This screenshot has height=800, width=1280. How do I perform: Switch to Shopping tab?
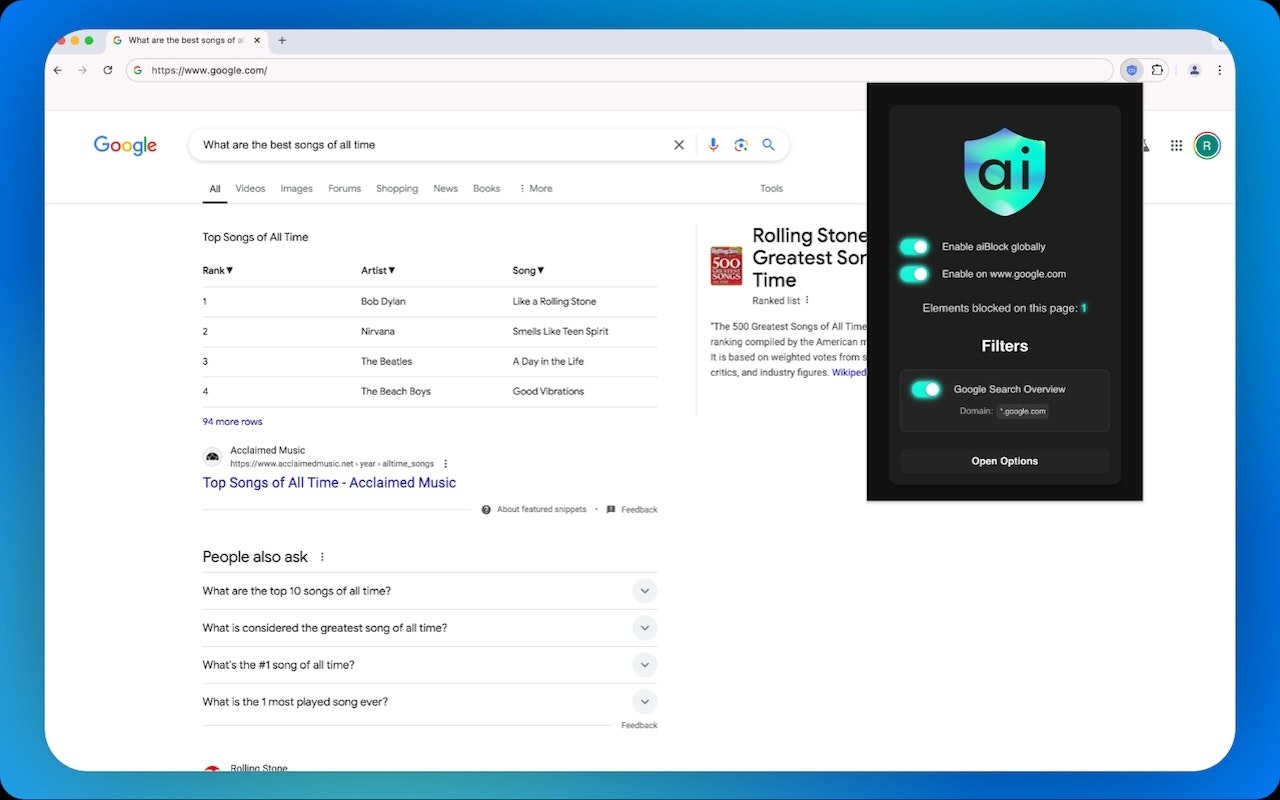tap(397, 188)
